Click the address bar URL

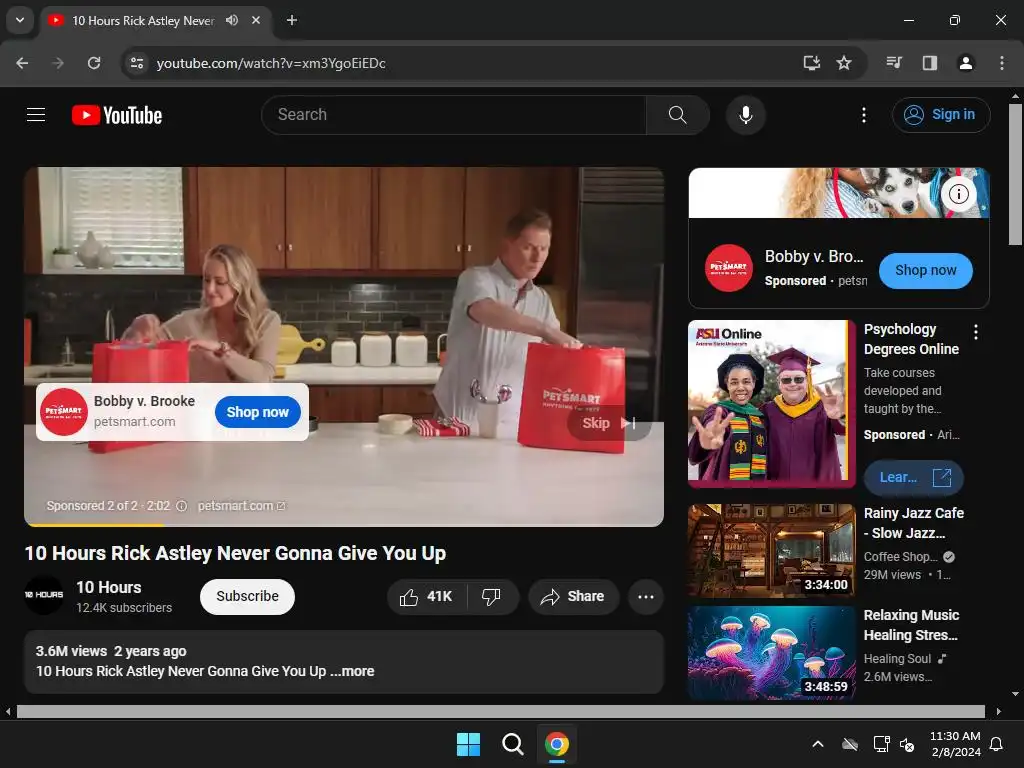pyautogui.click(x=271, y=63)
